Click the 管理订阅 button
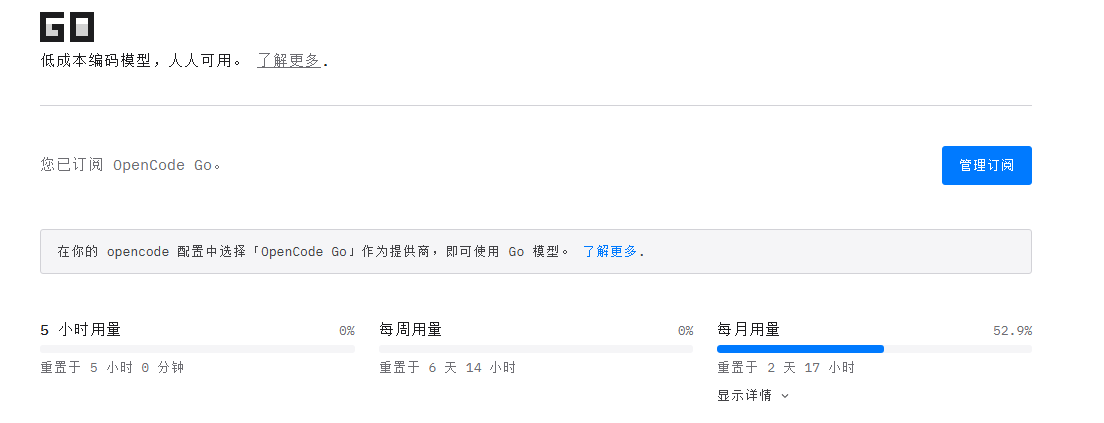 click(x=986, y=165)
